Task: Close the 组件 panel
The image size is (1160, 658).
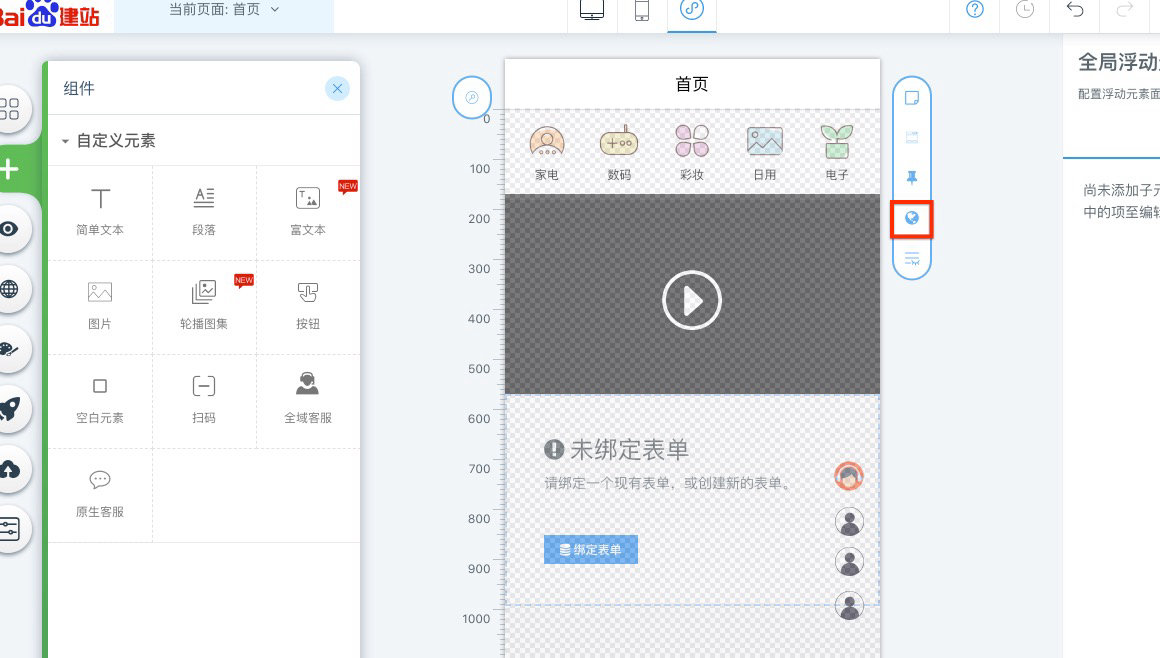Action: tap(337, 89)
